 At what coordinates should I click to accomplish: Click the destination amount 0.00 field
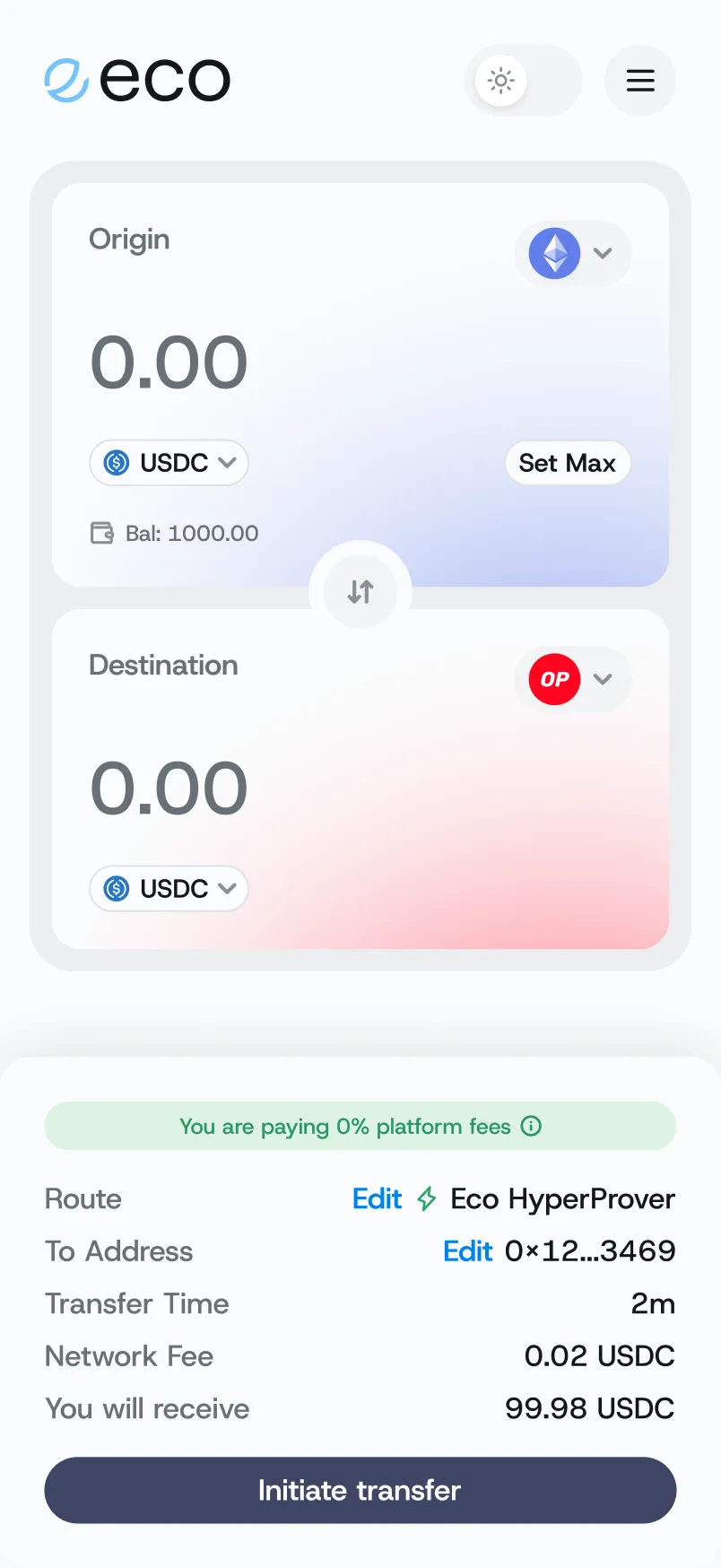(x=169, y=788)
